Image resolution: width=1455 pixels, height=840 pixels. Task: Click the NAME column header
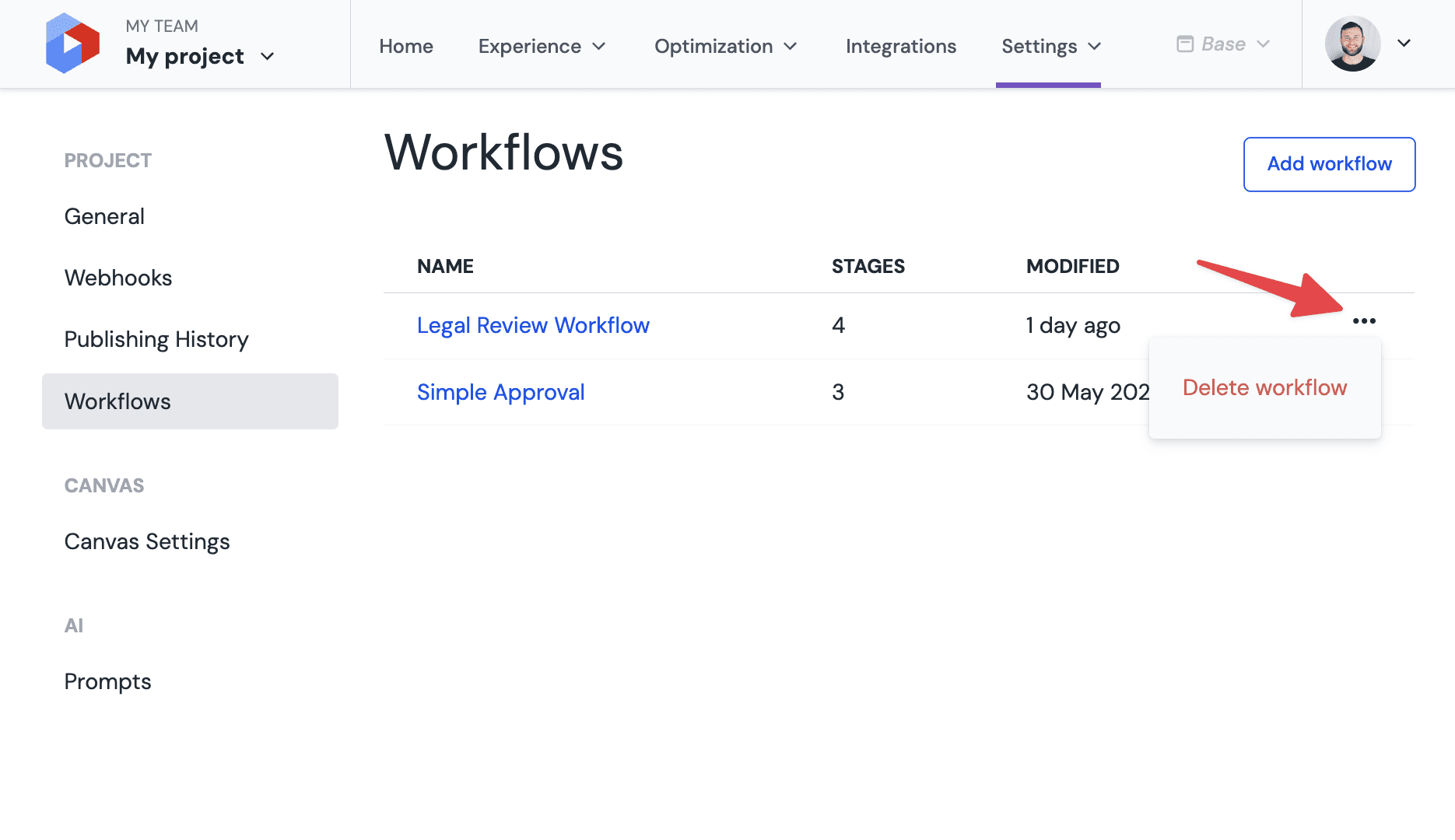pyautogui.click(x=445, y=266)
